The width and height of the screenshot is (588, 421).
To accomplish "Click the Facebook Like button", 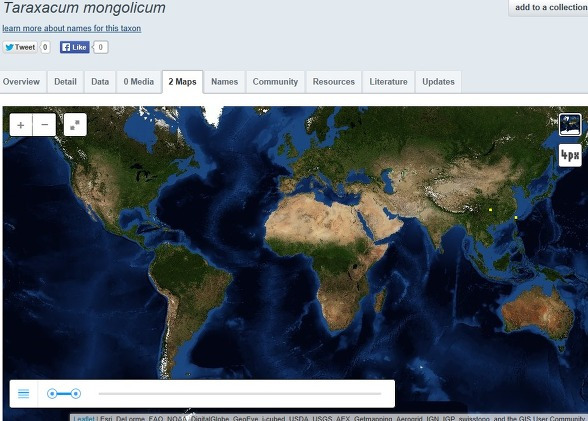I will 75,47.
